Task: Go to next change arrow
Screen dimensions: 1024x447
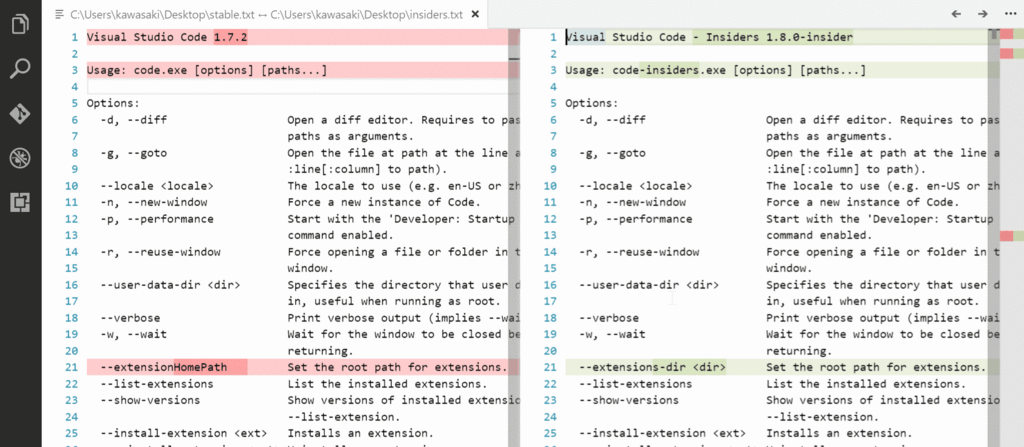Action: click(x=982, y=14)
